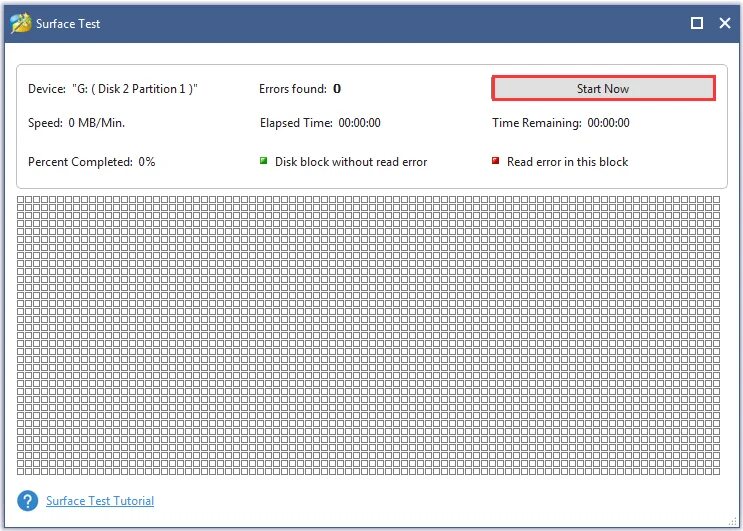The height and width of the screenshot is (531, 743).
Task: Click the green no-read-error legend square
Action: click(x=263, y=161)
